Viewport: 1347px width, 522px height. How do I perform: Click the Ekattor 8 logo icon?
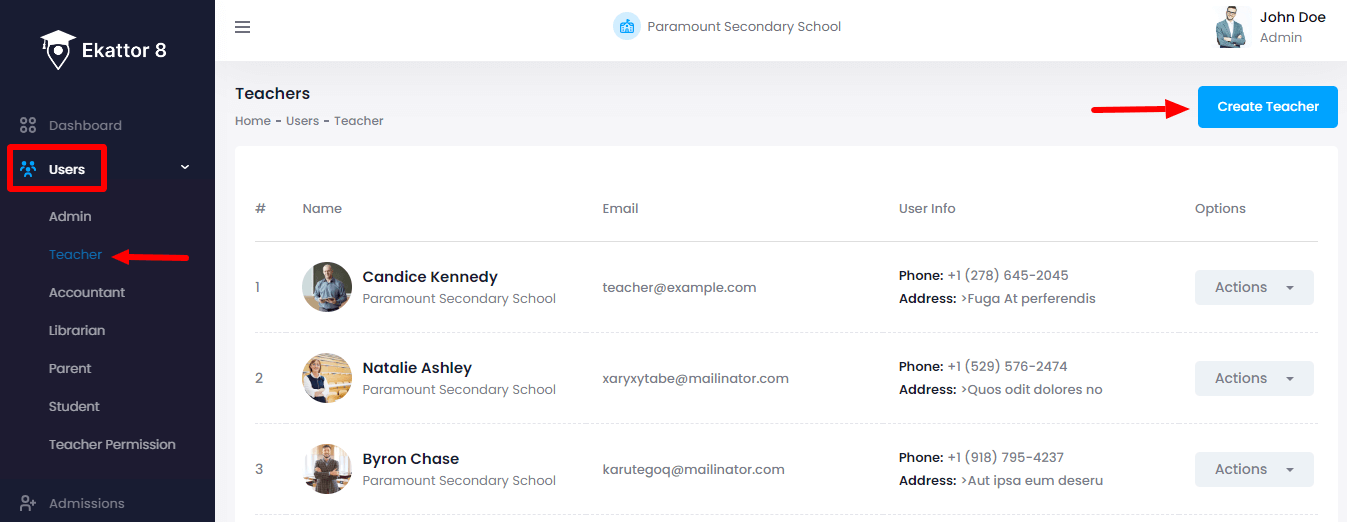coord(59,49)
